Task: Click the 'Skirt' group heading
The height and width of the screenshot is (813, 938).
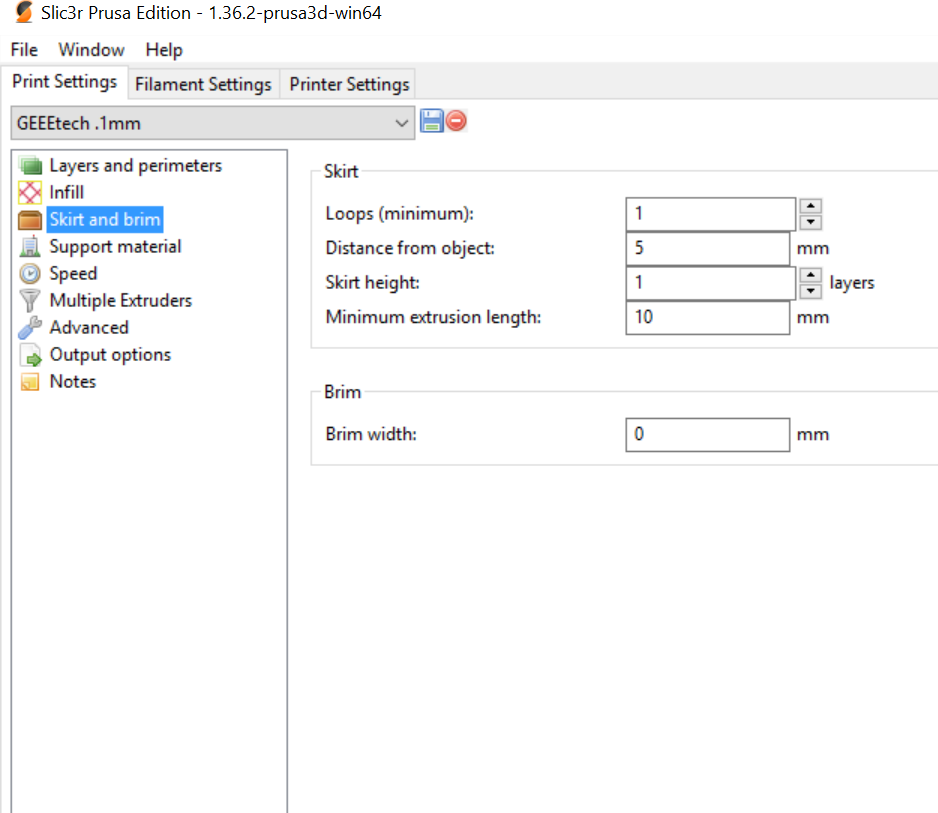Action: click(341, 172)
